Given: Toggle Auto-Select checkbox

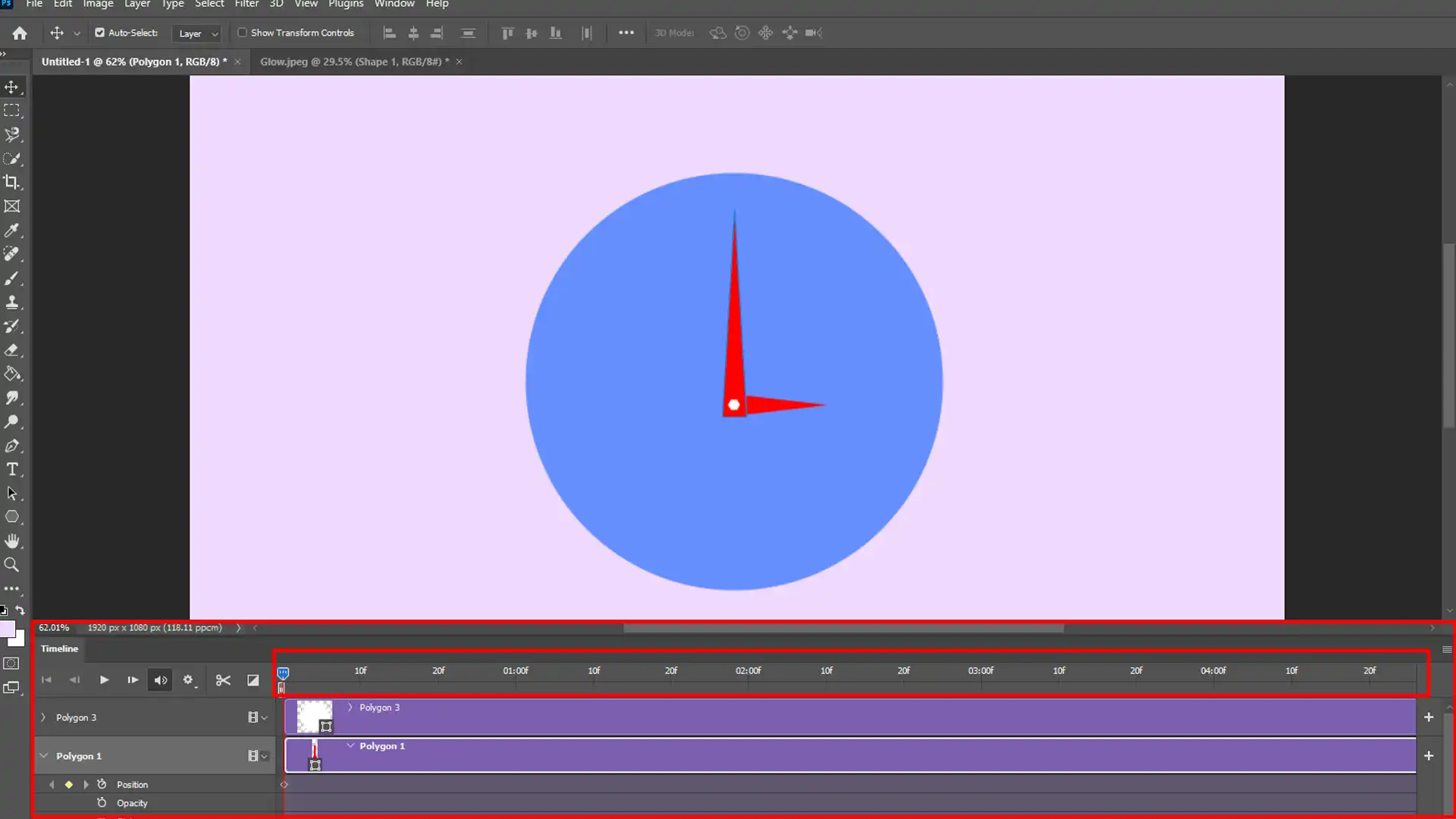Looking at the screenshot, I should (x=99, y=33).
